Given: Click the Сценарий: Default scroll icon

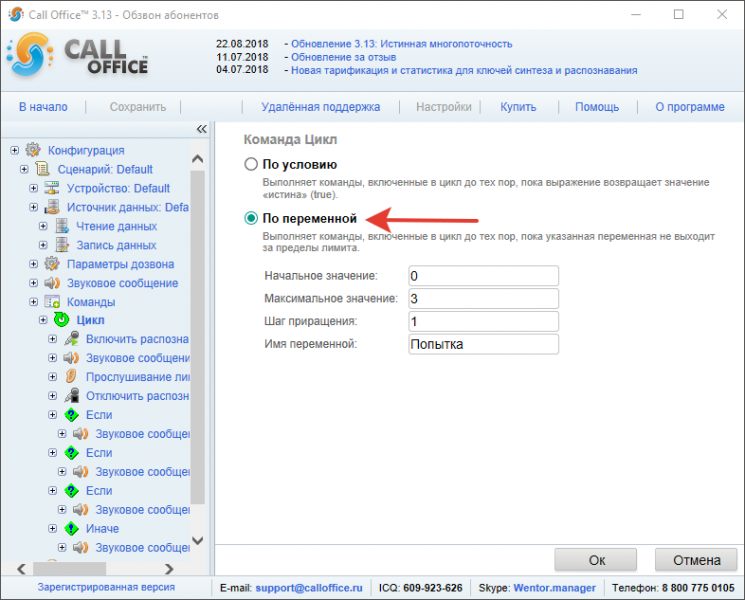Looking at the screenshot, I should click(x=42, y=169).
